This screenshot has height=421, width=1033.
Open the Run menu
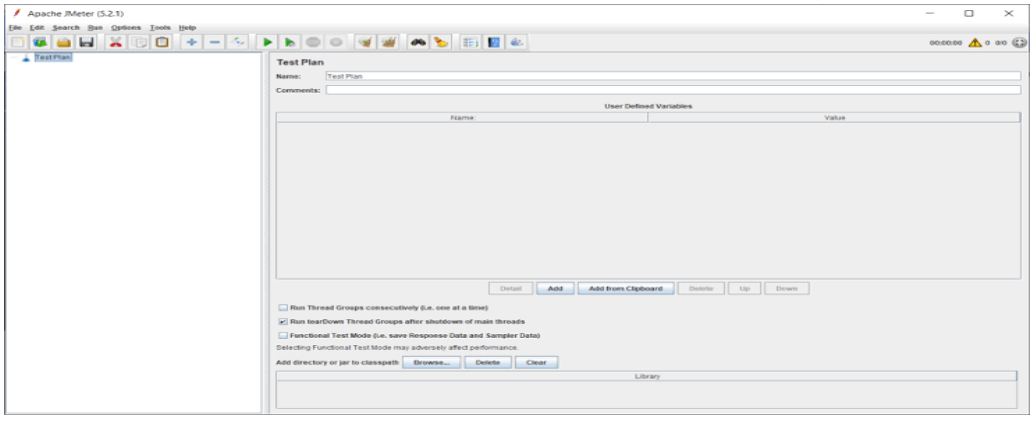[95, 27]
